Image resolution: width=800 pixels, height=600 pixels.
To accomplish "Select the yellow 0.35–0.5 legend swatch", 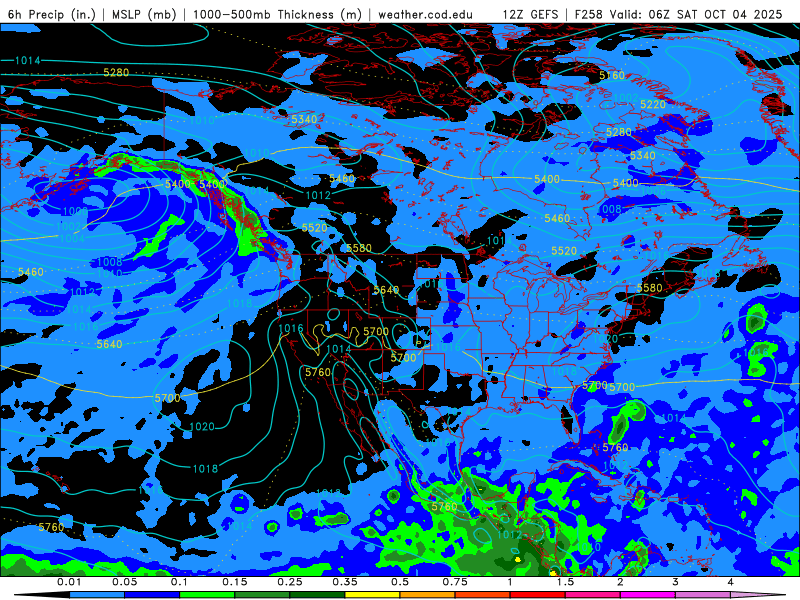I will click(372, 595).
